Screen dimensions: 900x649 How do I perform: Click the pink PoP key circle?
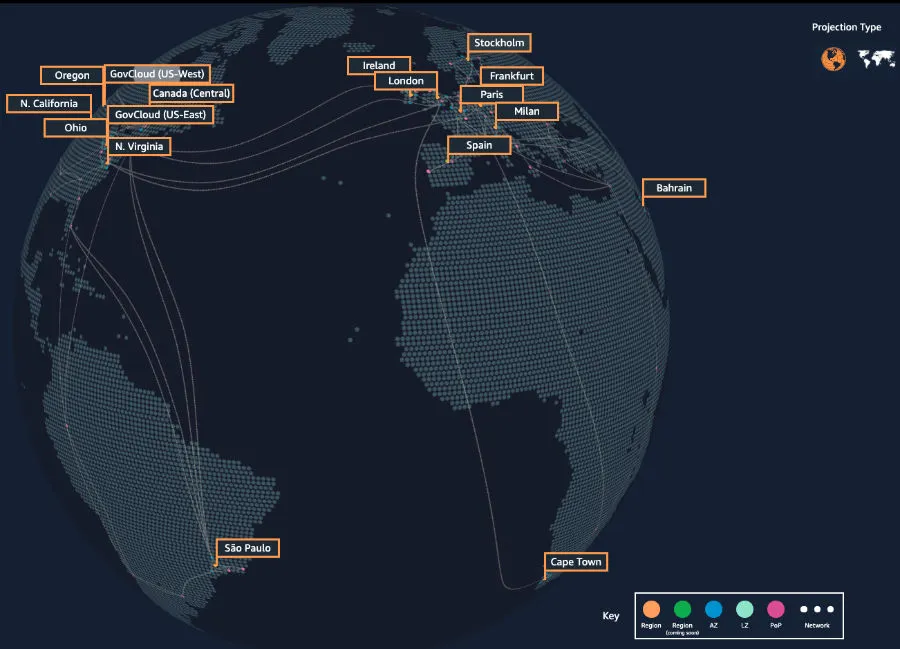point(775,609)
